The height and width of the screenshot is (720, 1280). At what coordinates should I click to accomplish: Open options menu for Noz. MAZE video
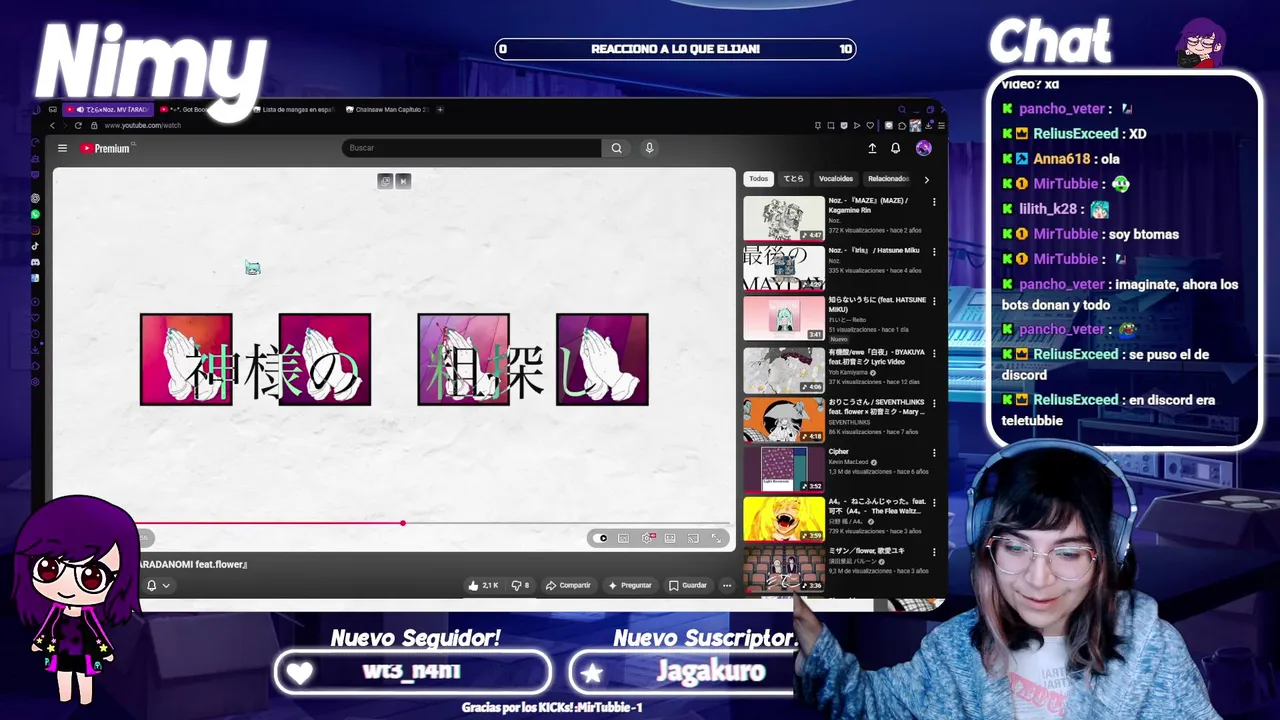point(934,202)
